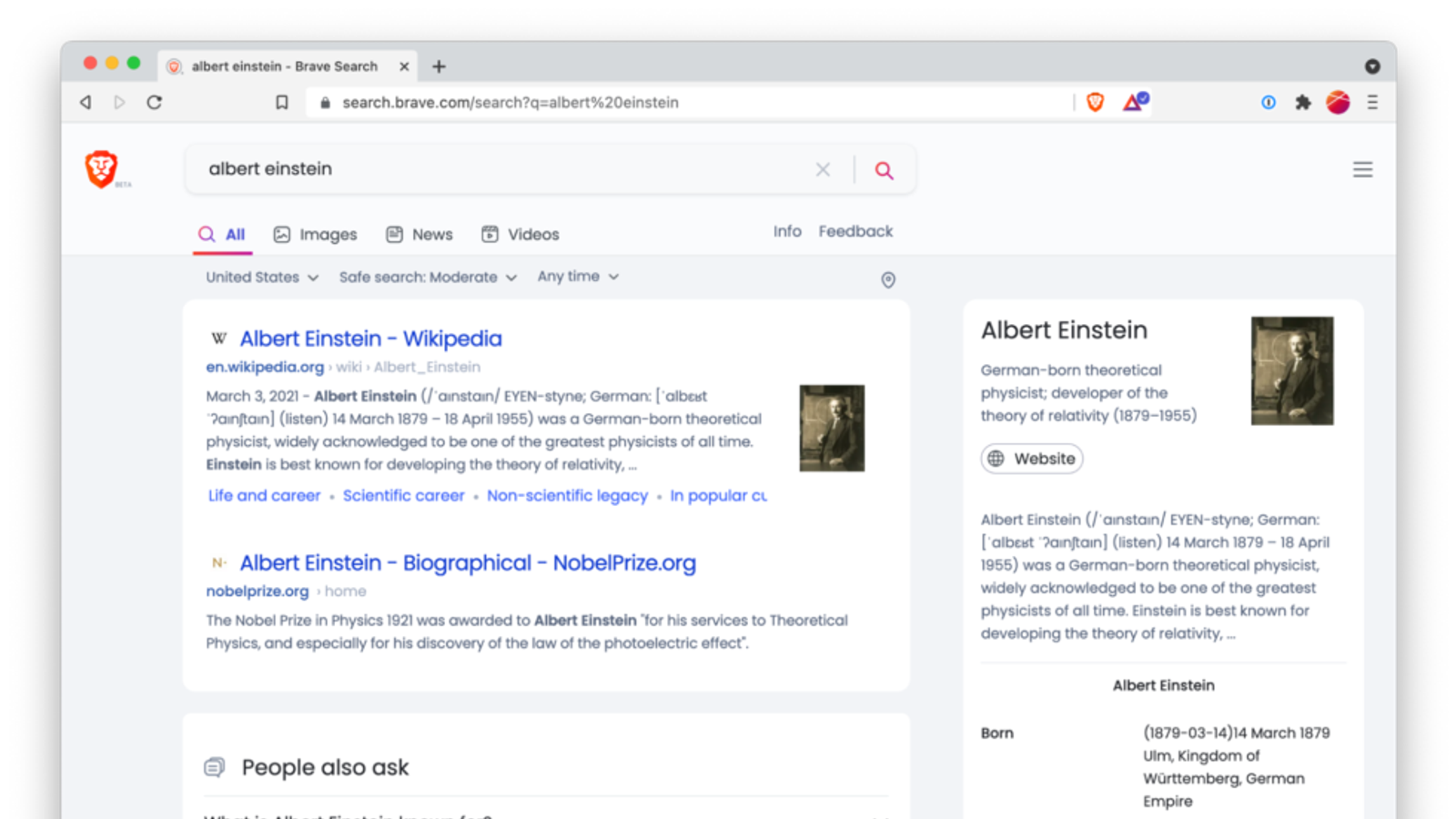This screenshot has height=819, width=1456.
Task: Close the albert einstein Brave Search tab
Action: coord(404,66)
